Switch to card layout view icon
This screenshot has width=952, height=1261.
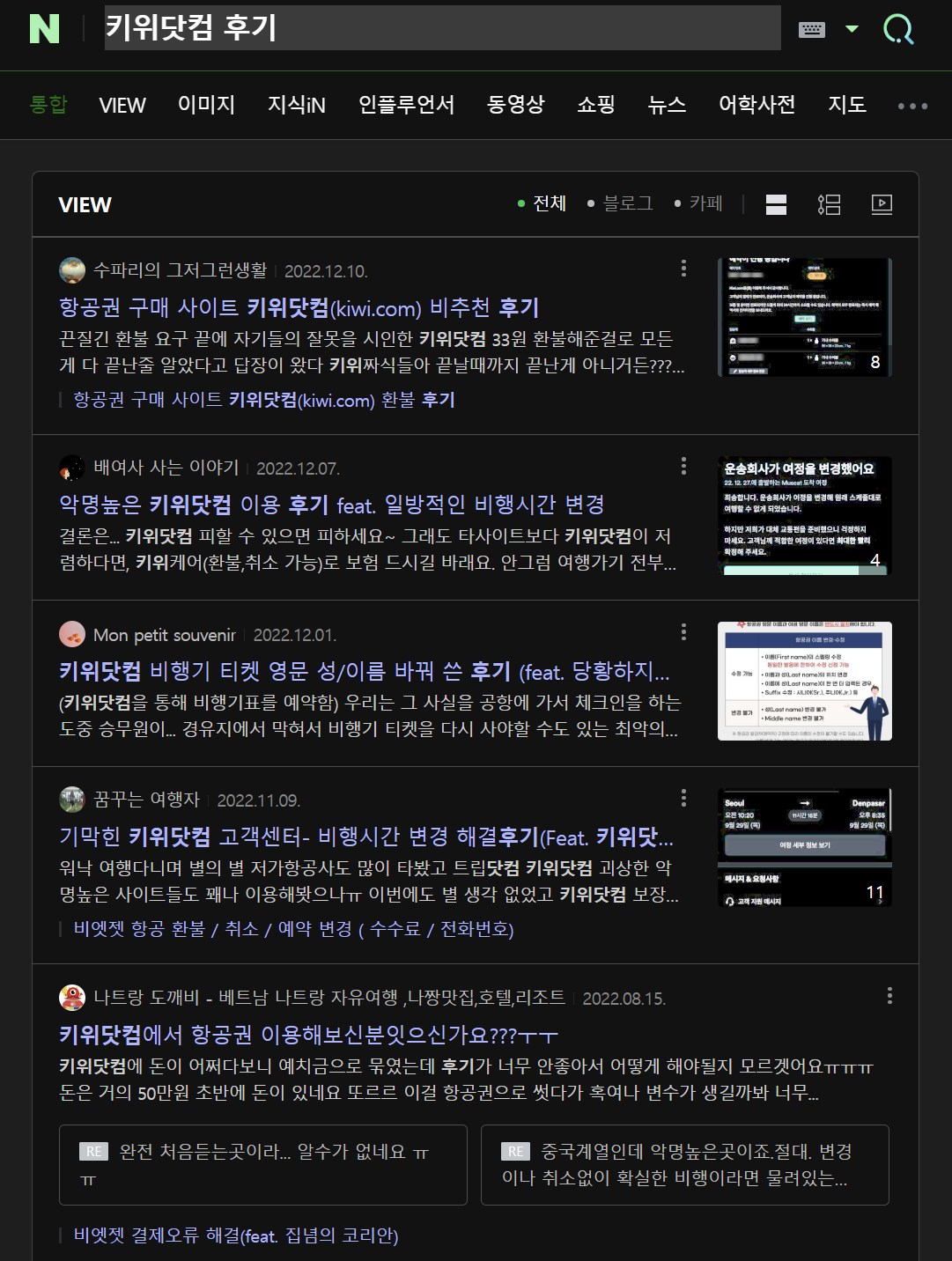click(776, 204)
